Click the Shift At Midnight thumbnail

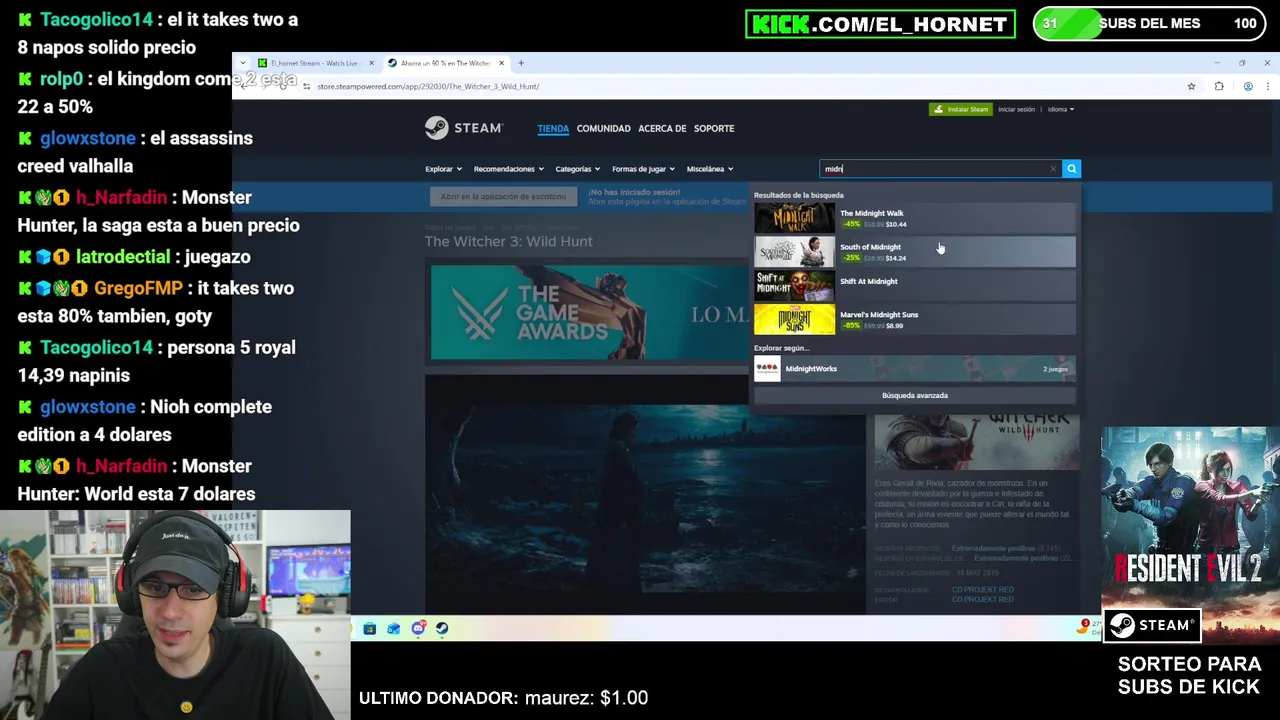[794, 286]
